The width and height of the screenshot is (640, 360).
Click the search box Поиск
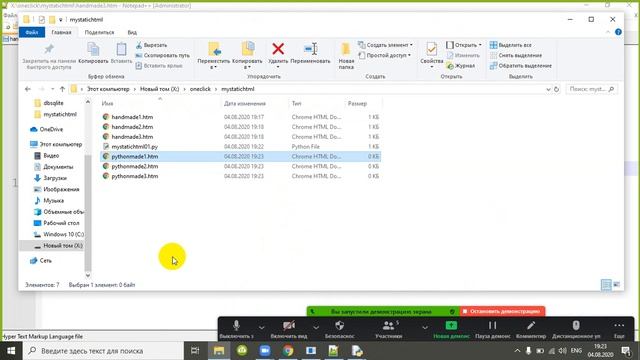pos(592,89)
